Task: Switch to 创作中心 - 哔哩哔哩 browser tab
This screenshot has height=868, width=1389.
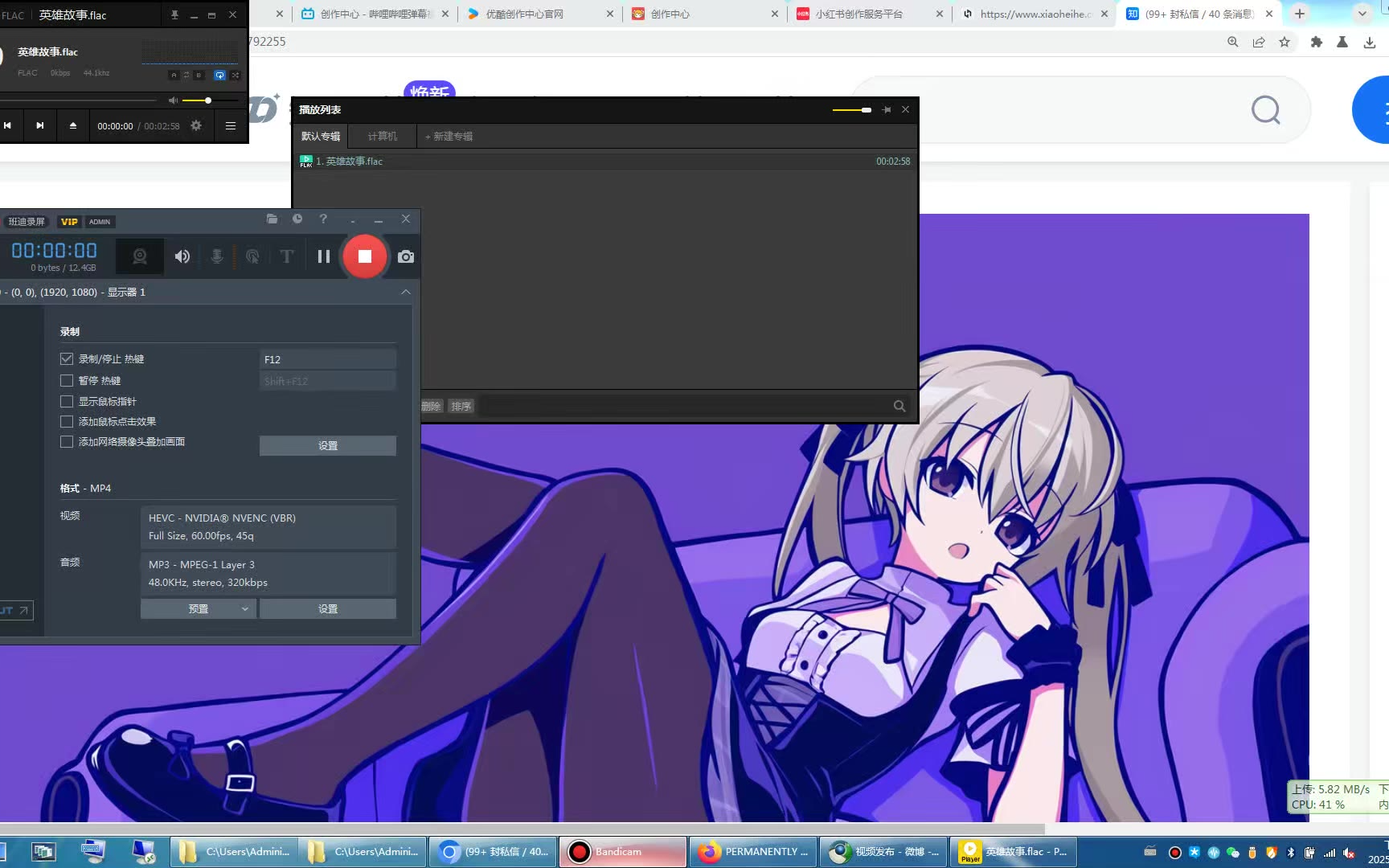Action: (375, 14)
